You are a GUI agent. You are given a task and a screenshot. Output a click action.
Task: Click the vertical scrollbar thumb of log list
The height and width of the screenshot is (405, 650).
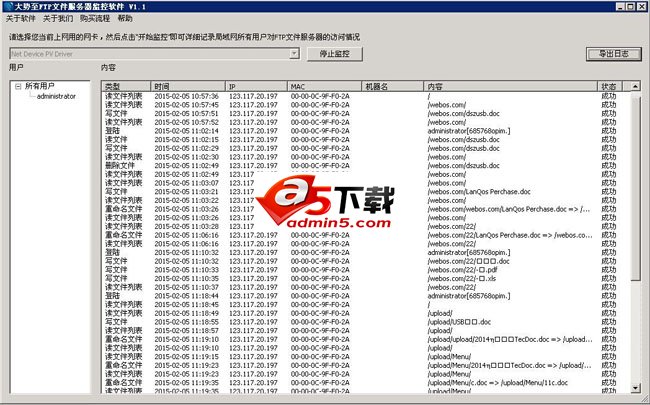point(635,187)
